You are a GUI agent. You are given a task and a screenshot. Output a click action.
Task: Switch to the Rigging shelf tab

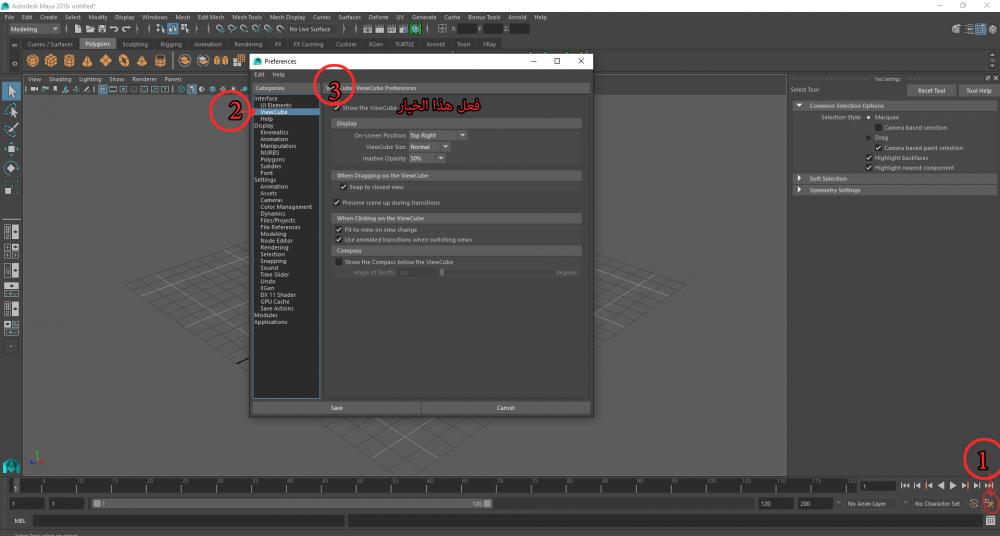[171, 44]
